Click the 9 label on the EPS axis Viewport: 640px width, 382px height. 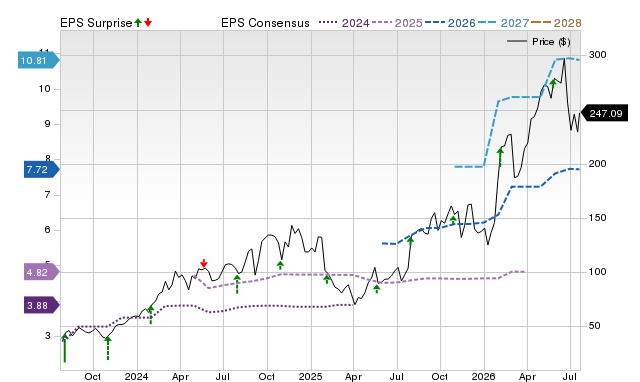(47, 124)
